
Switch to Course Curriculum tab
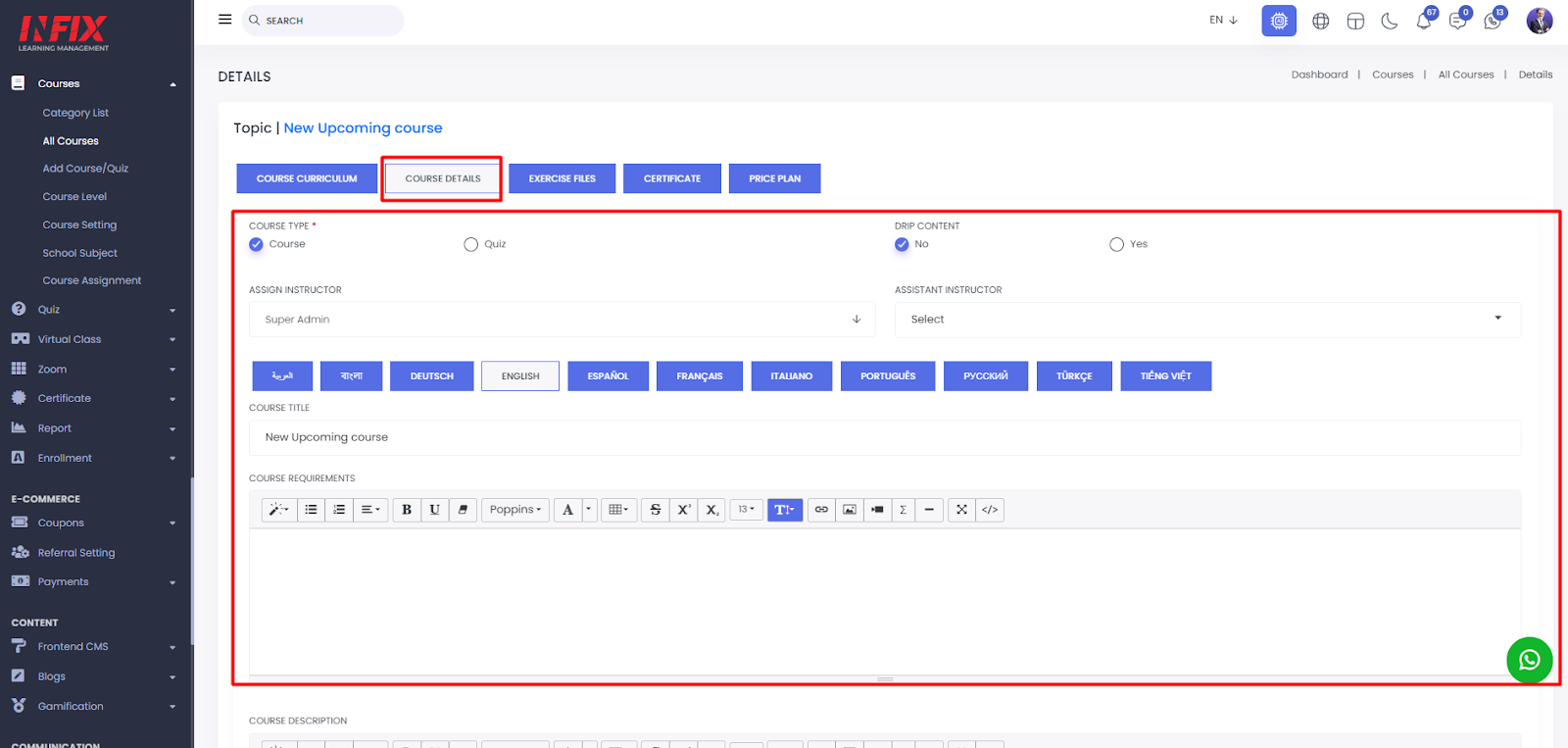coord(307,178)
